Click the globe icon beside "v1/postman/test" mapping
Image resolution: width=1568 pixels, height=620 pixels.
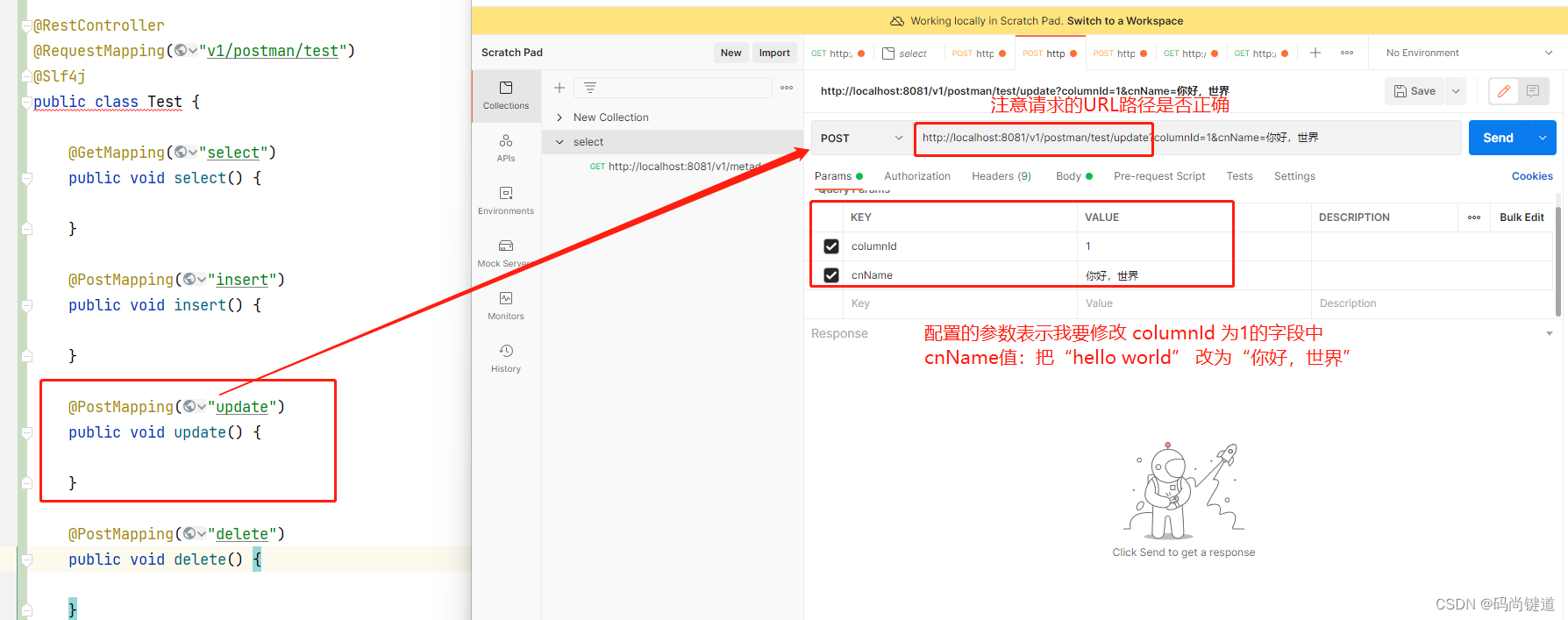[181, 51]
